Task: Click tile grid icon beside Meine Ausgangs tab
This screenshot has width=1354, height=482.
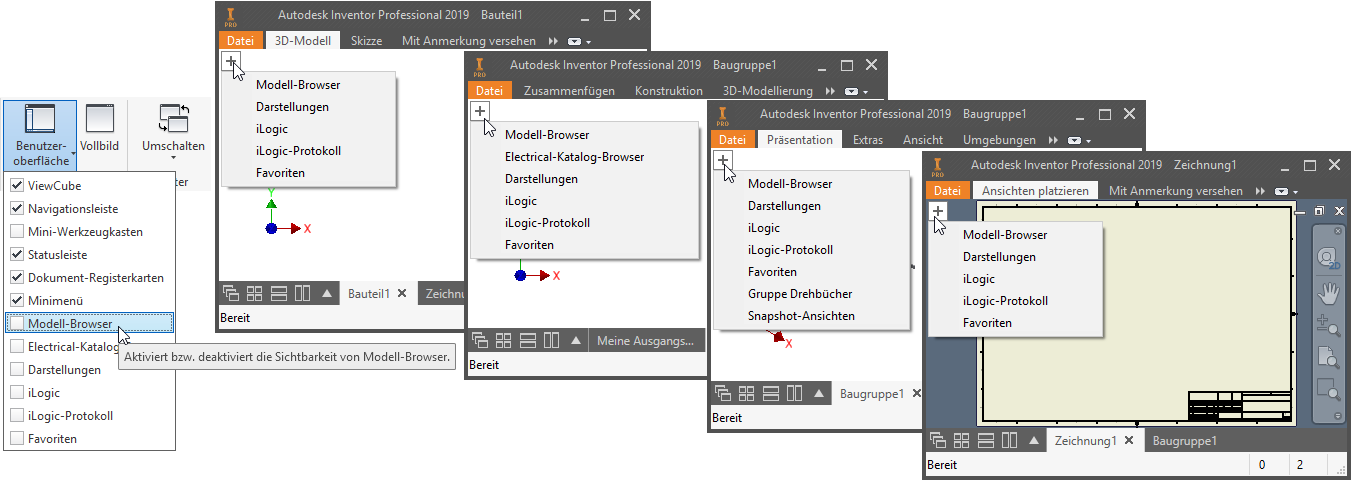Action: click(x=503, y=341)
